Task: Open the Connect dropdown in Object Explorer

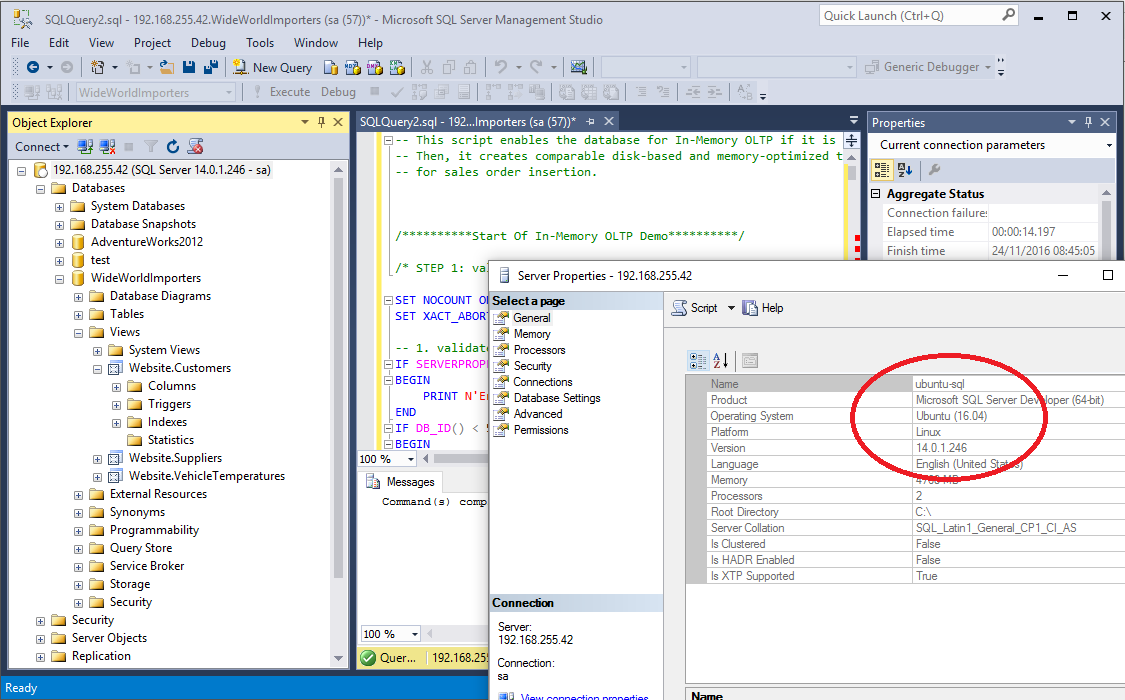Action: tap(42, 146)
